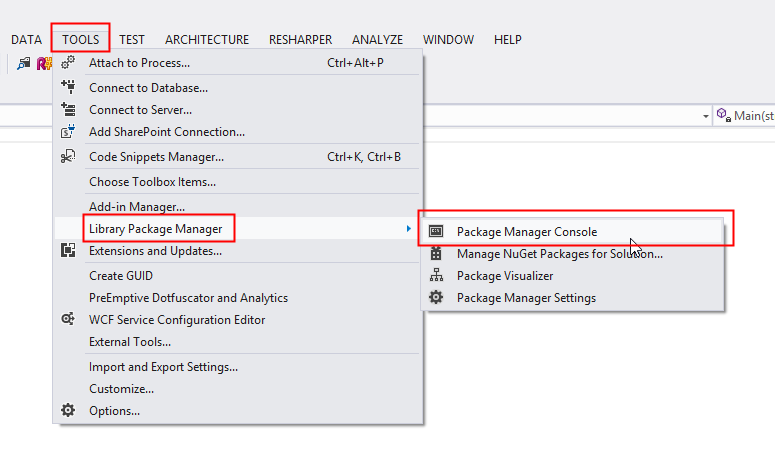Select Import and Export Settings
This screenshot has height=465, width=775.
(x=163, y=366)
